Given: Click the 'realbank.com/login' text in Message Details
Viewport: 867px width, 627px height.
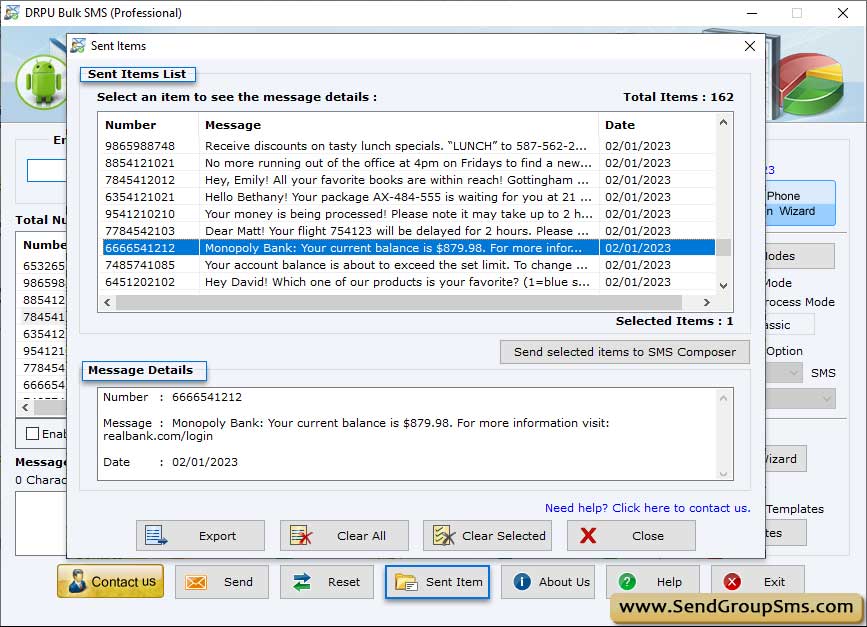Looking at the screenshot, I should 158,436.
